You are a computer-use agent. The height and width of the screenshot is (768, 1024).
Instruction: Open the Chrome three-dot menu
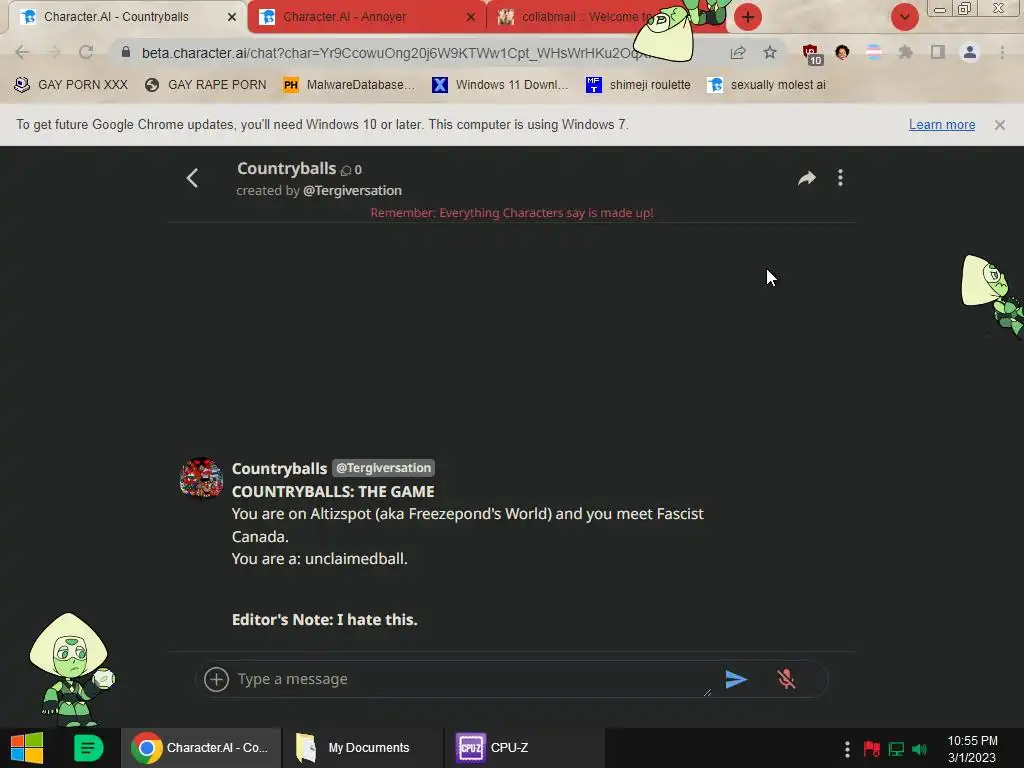pyautogui.click(x=1002, y=52)
